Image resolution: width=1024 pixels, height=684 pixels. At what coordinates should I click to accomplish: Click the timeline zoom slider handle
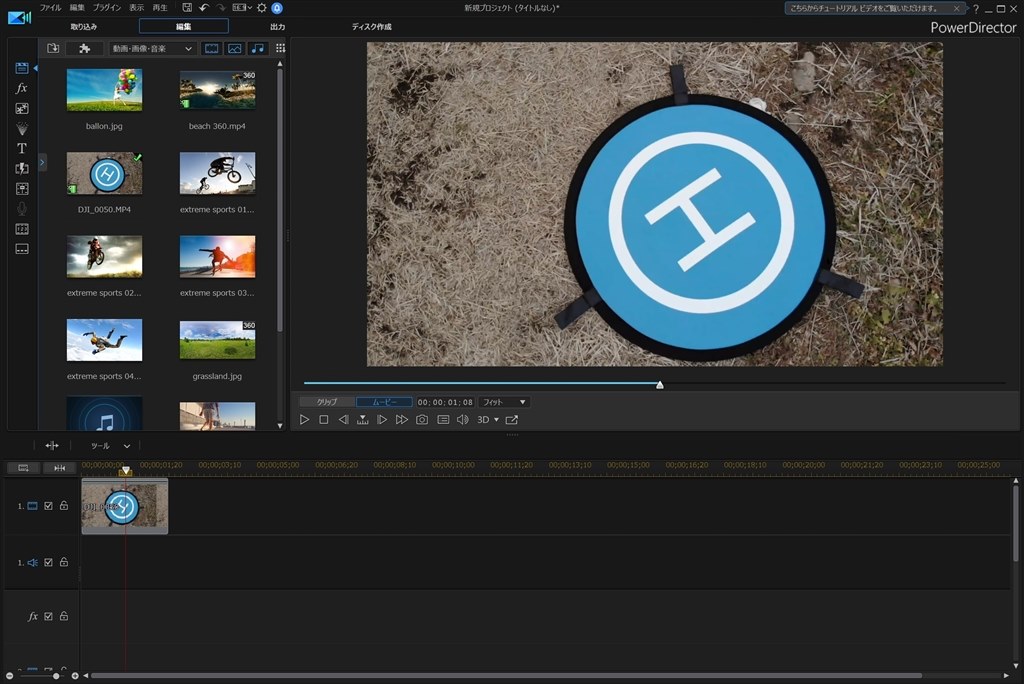tap(56, 676)
